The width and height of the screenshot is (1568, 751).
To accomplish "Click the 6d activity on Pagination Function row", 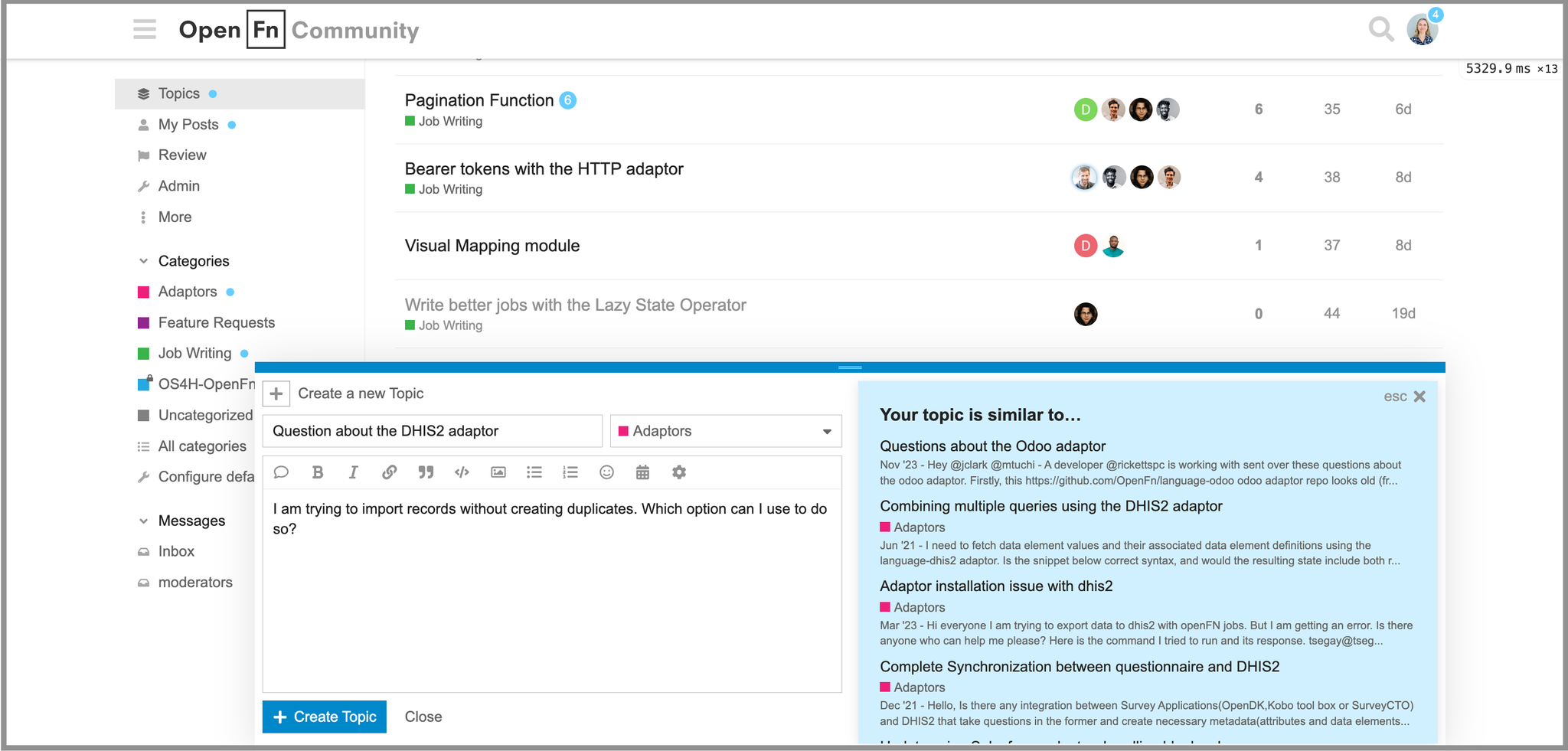I will [1403, 109].
